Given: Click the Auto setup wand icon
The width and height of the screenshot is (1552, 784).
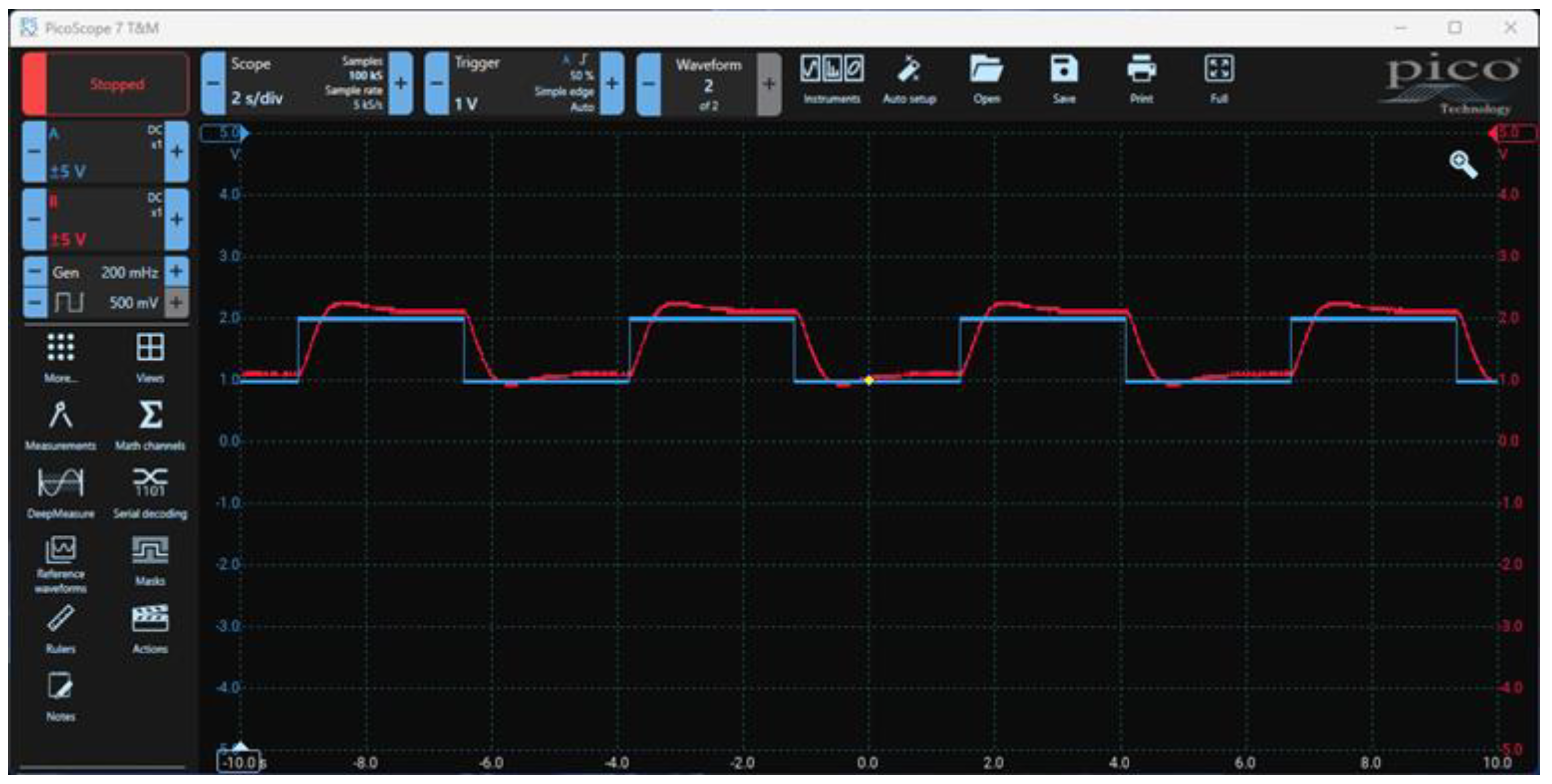Looking at the screenshot, I should tap(909, 71).
